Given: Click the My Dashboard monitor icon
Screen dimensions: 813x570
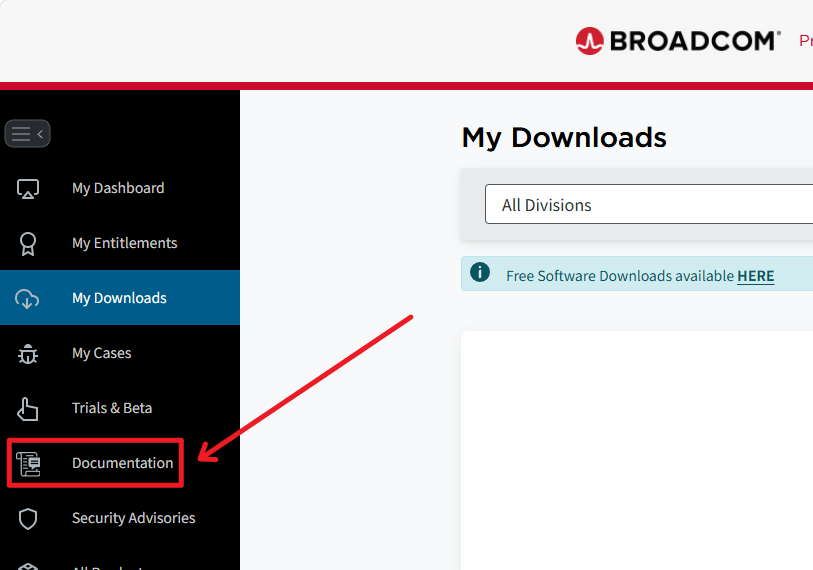Looking at the screenshot, I should pos(28,188).
